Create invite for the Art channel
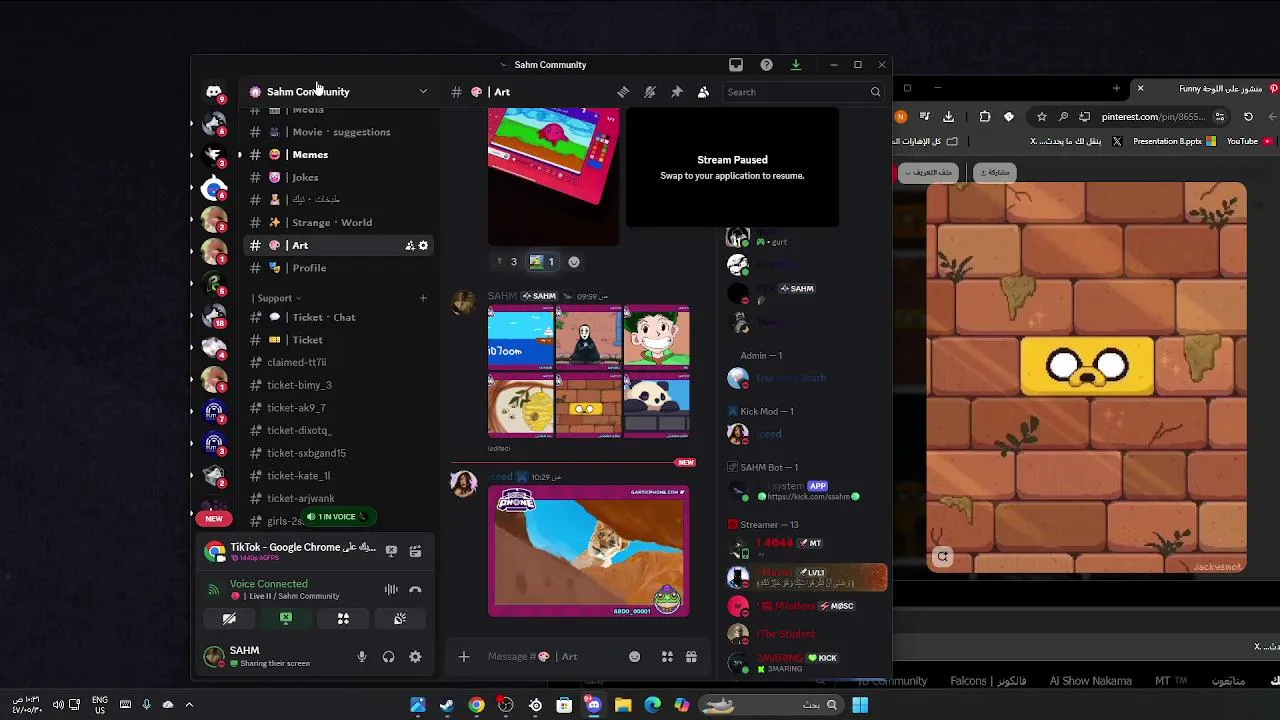The image size is (1280, 720). point(409,246)
